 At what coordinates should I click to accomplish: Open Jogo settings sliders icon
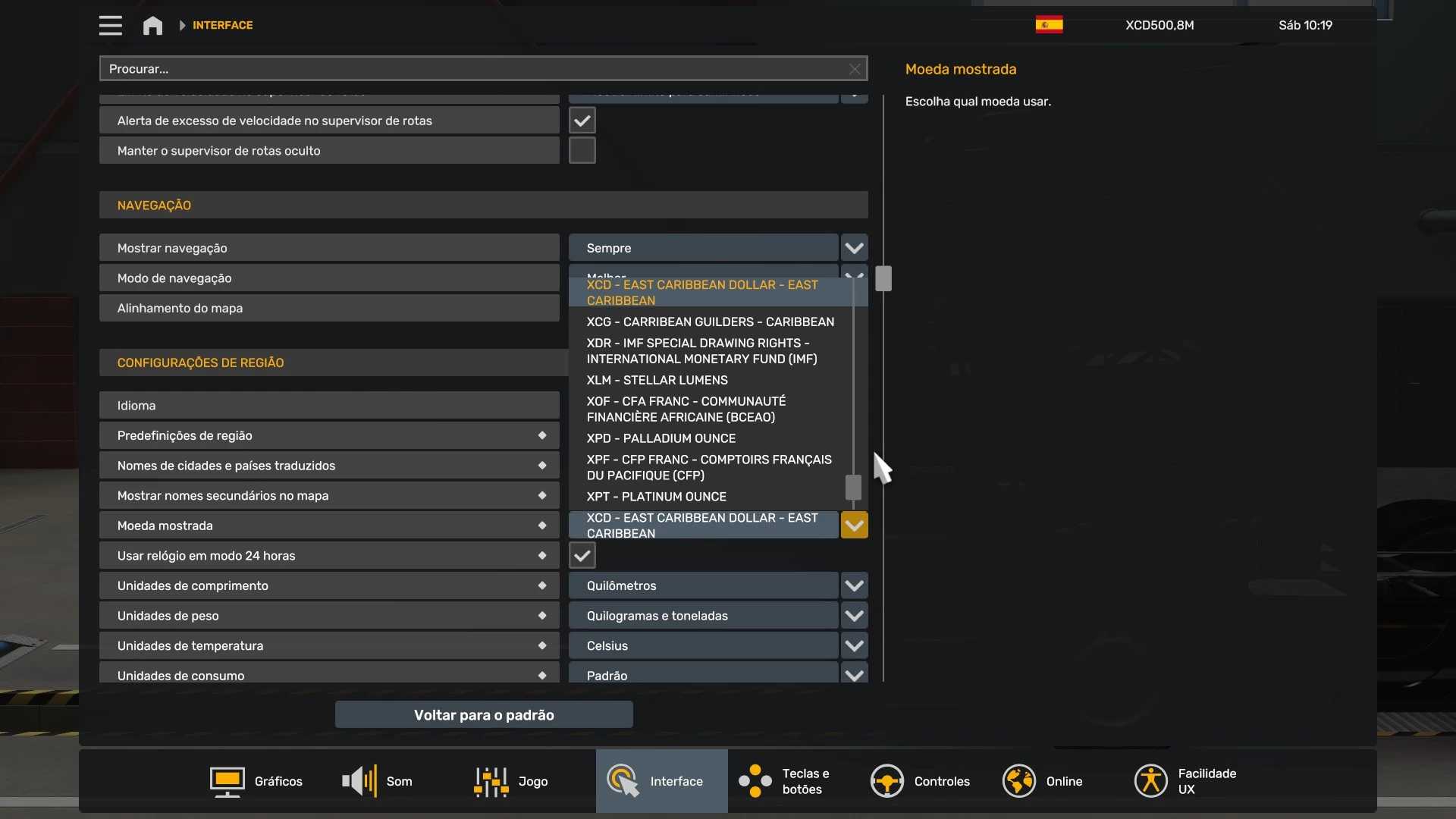491,781
